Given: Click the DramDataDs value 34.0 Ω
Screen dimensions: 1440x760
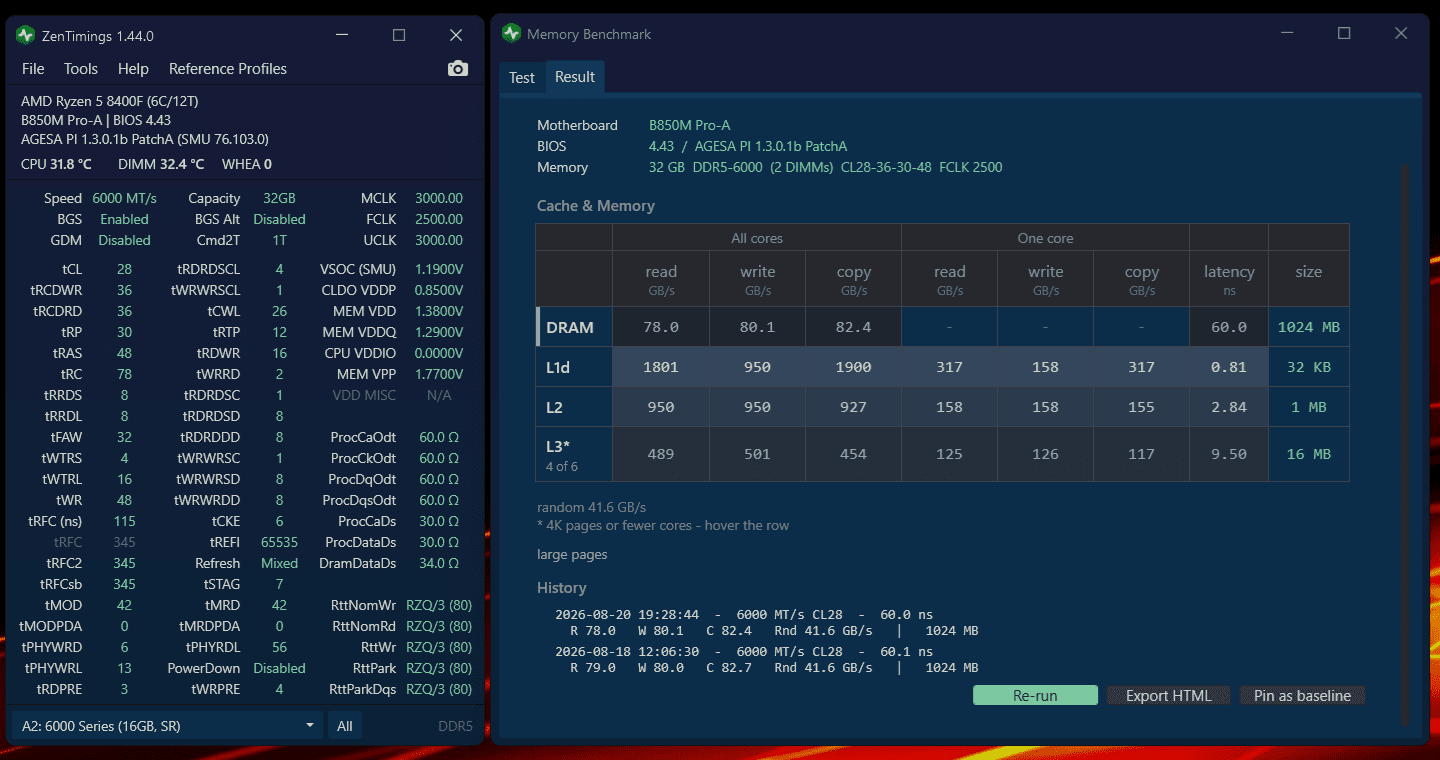Looking at the screenshot, I should point(439,563).
